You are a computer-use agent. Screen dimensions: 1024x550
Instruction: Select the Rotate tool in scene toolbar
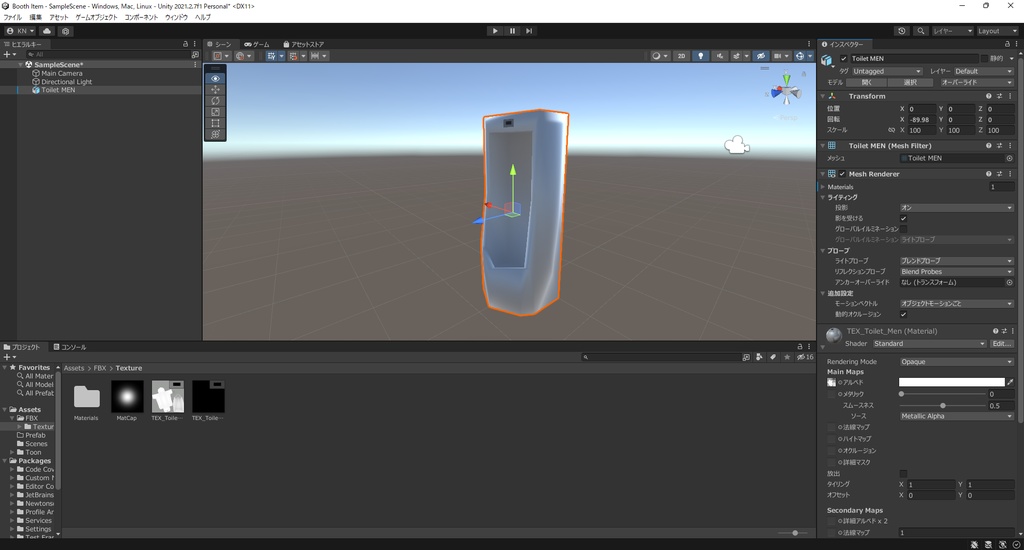point(216,101)
